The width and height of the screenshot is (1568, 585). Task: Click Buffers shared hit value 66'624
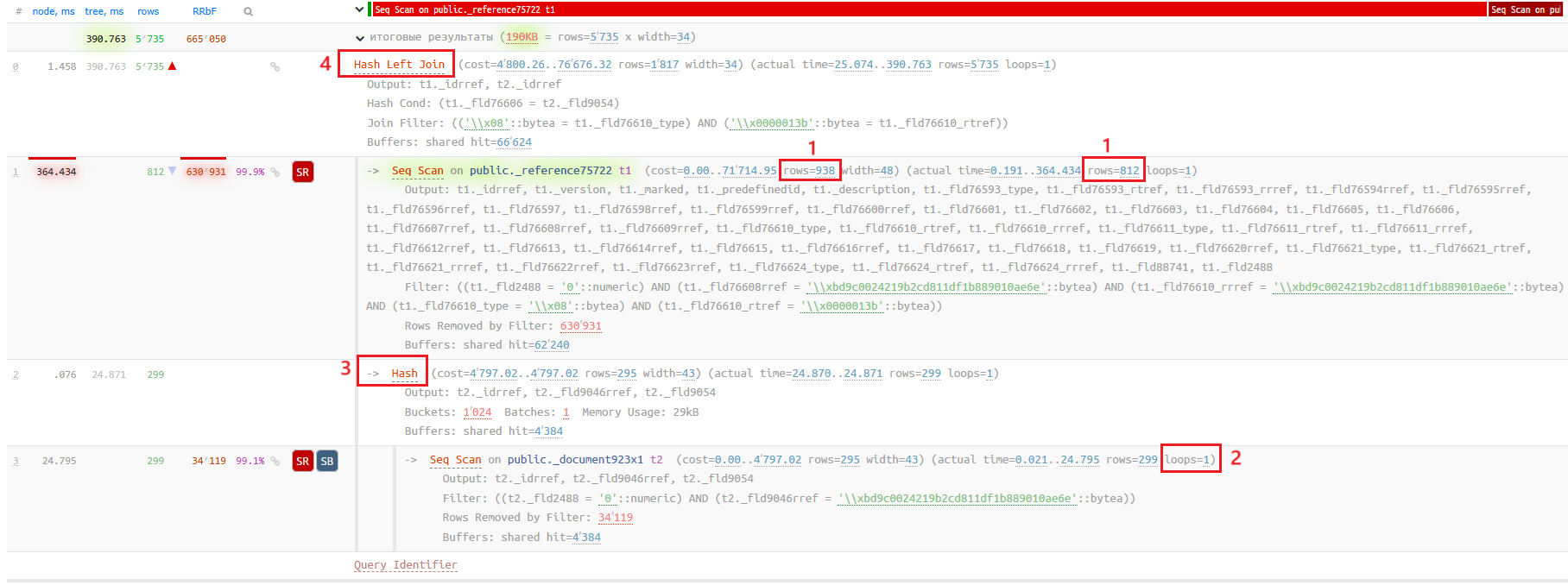514,142
